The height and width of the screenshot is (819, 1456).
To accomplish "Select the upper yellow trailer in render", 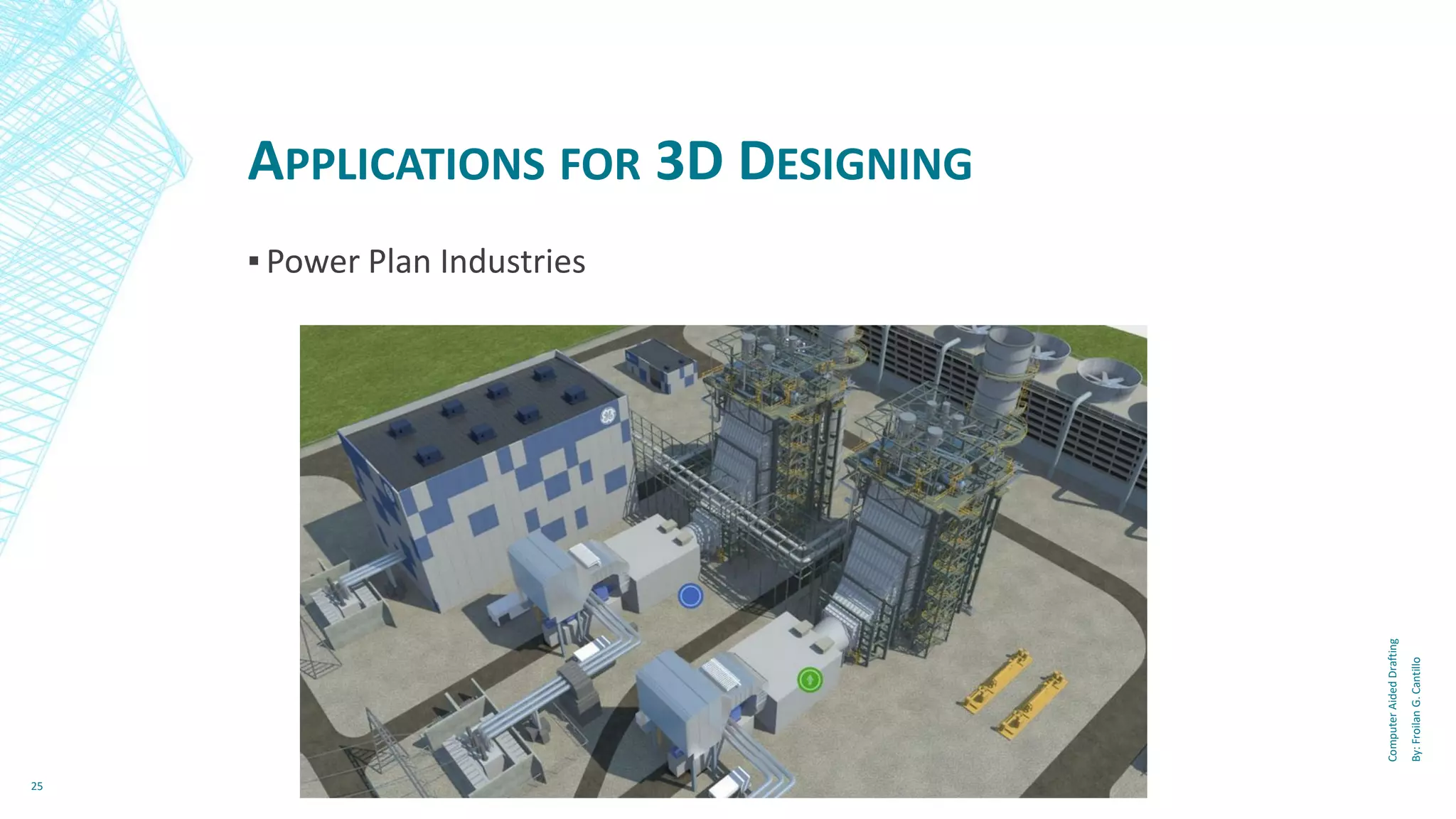I will tap(997, 681).
